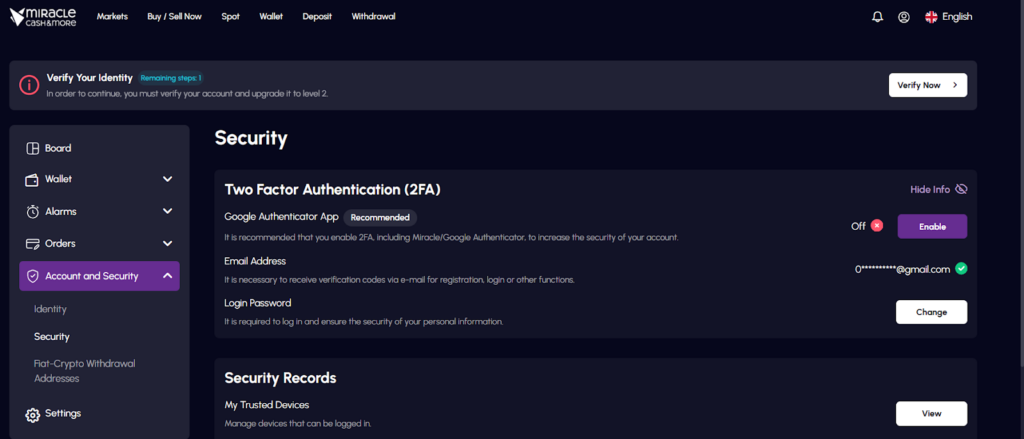Click the red identity warning icon
This screenshot has width=1024, height=439.
29,85
